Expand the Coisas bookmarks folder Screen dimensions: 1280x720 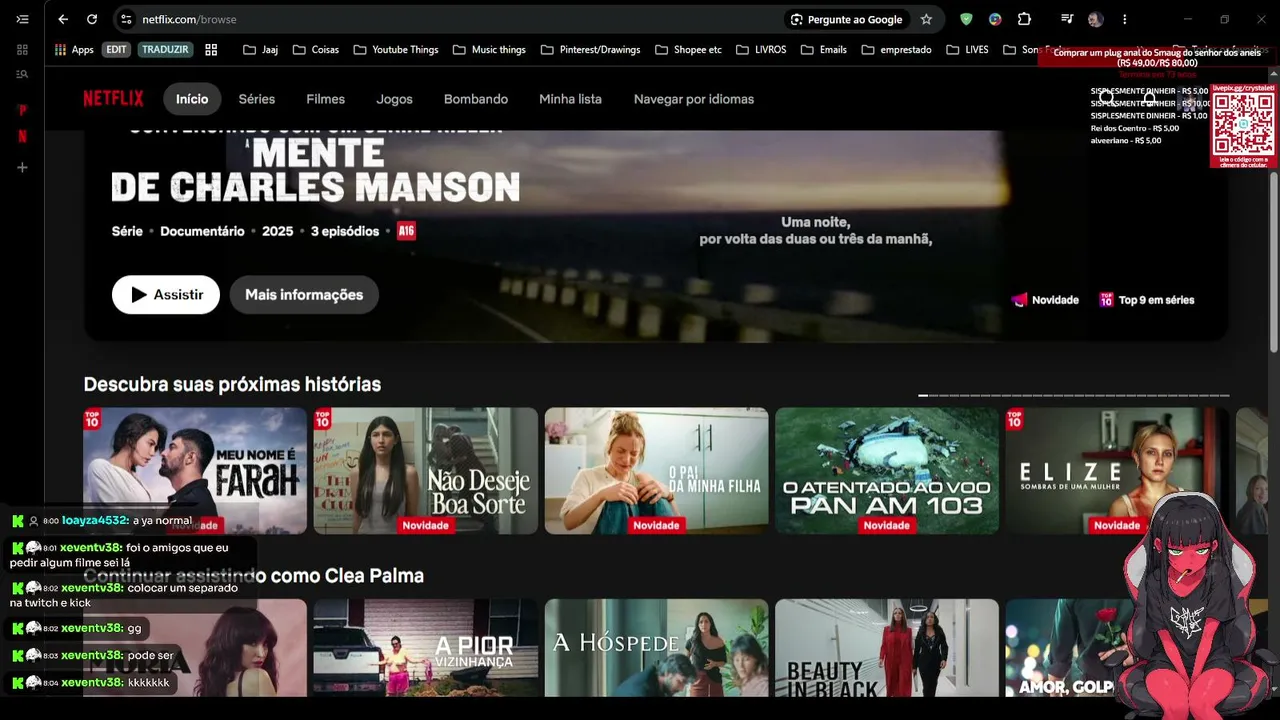tap(316, 49)
